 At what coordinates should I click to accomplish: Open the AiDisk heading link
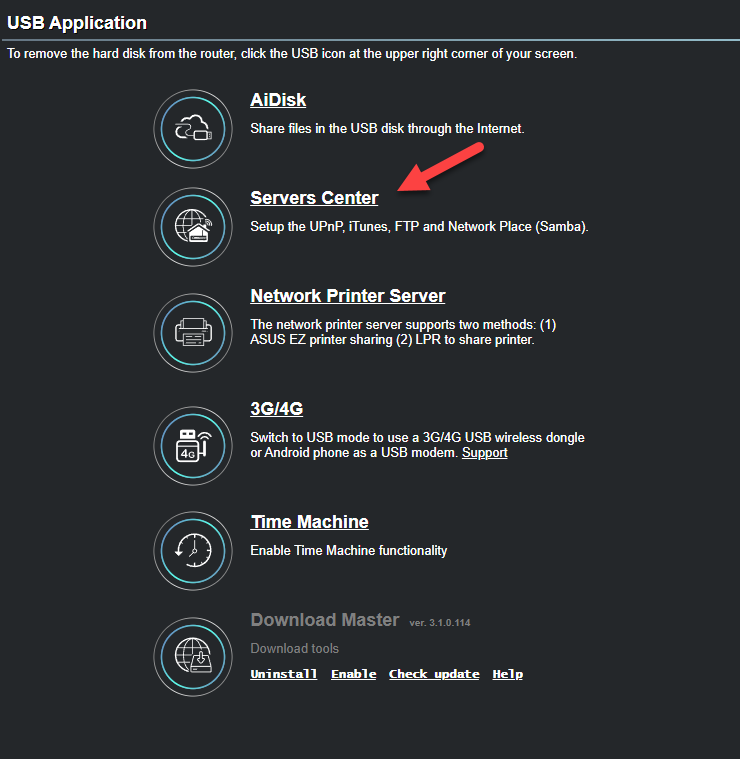[x=278, y=100]
